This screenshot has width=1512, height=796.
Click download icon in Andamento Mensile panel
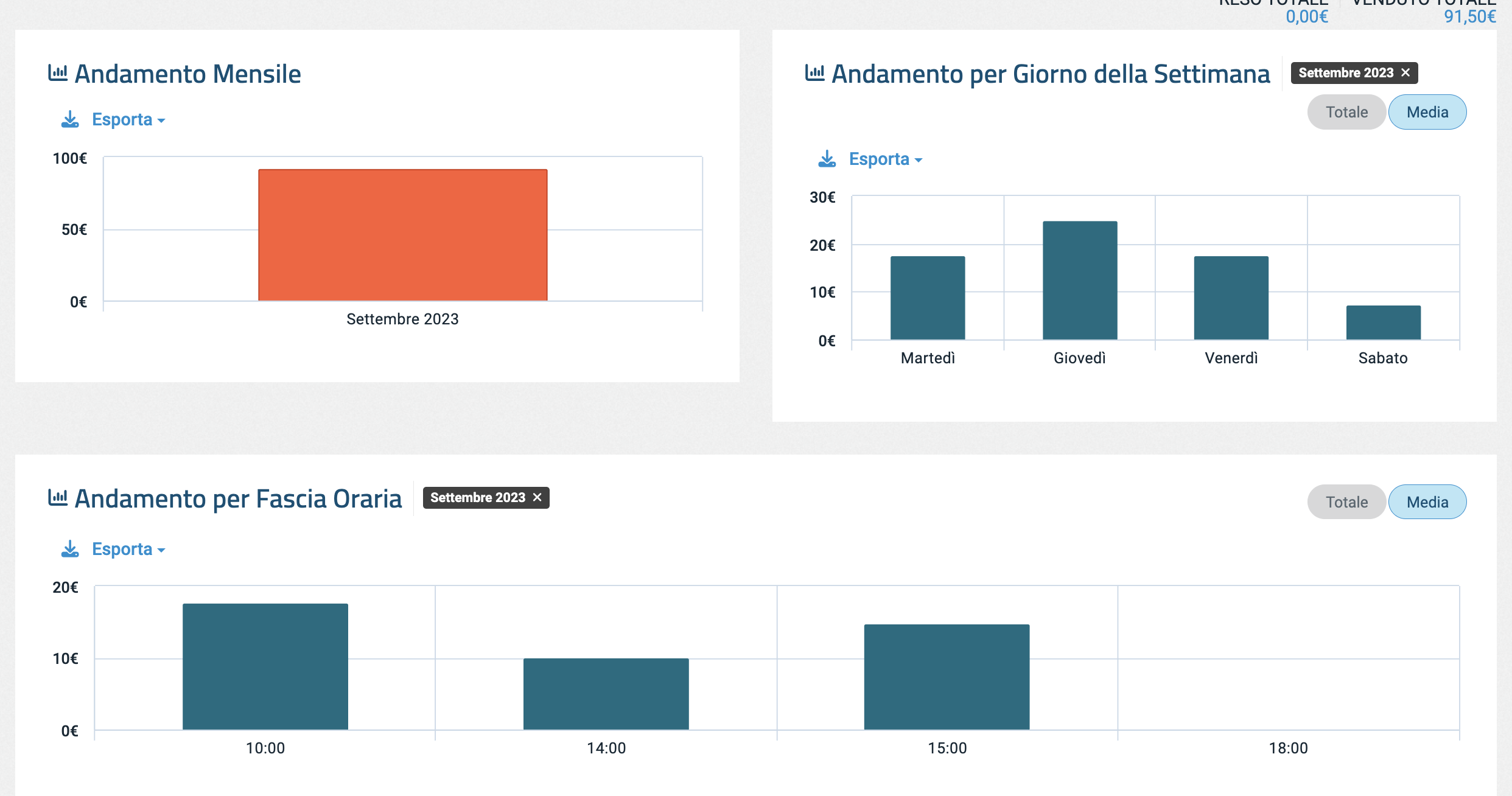70,119
